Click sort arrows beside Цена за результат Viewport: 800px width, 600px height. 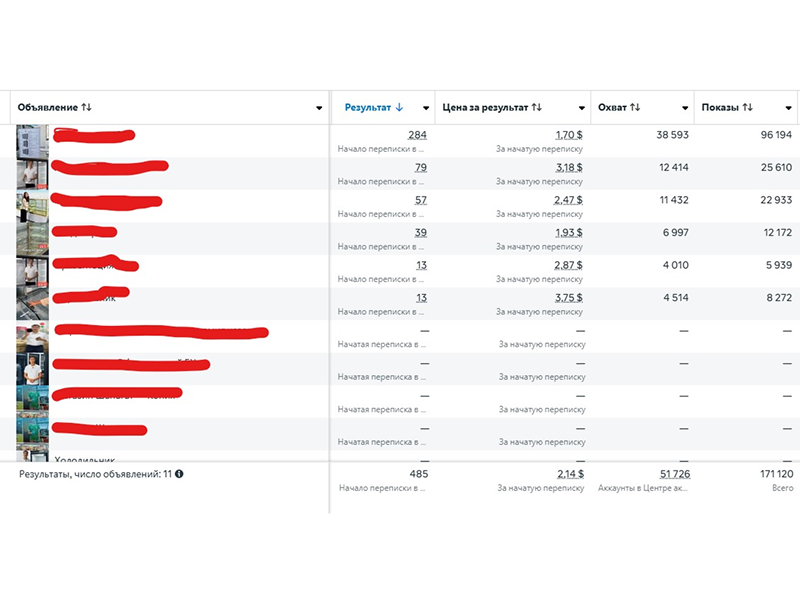(x=537, y=107)
